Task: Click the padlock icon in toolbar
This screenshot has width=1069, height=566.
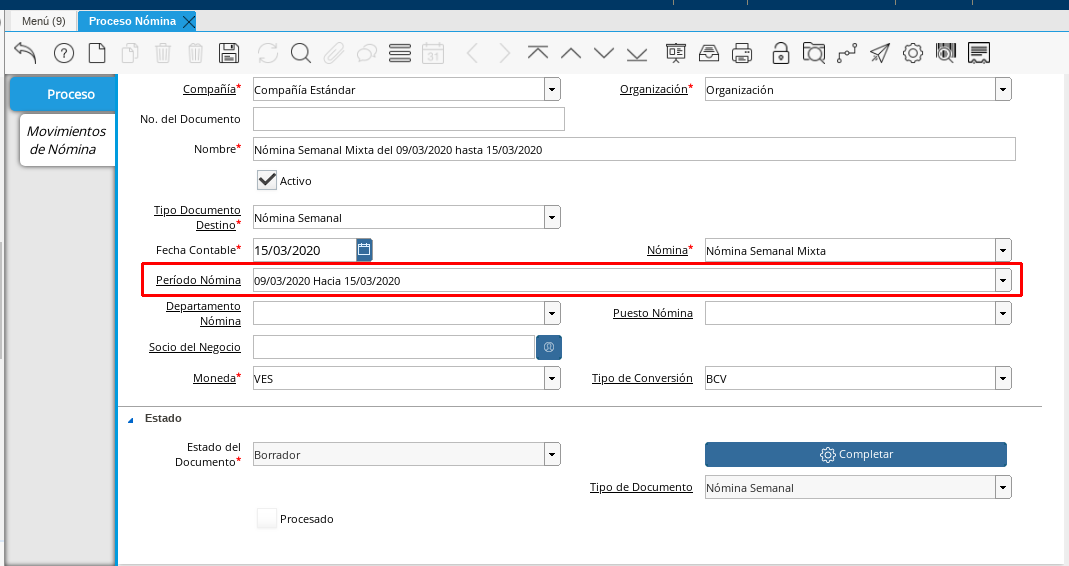Action: [780, 53]
